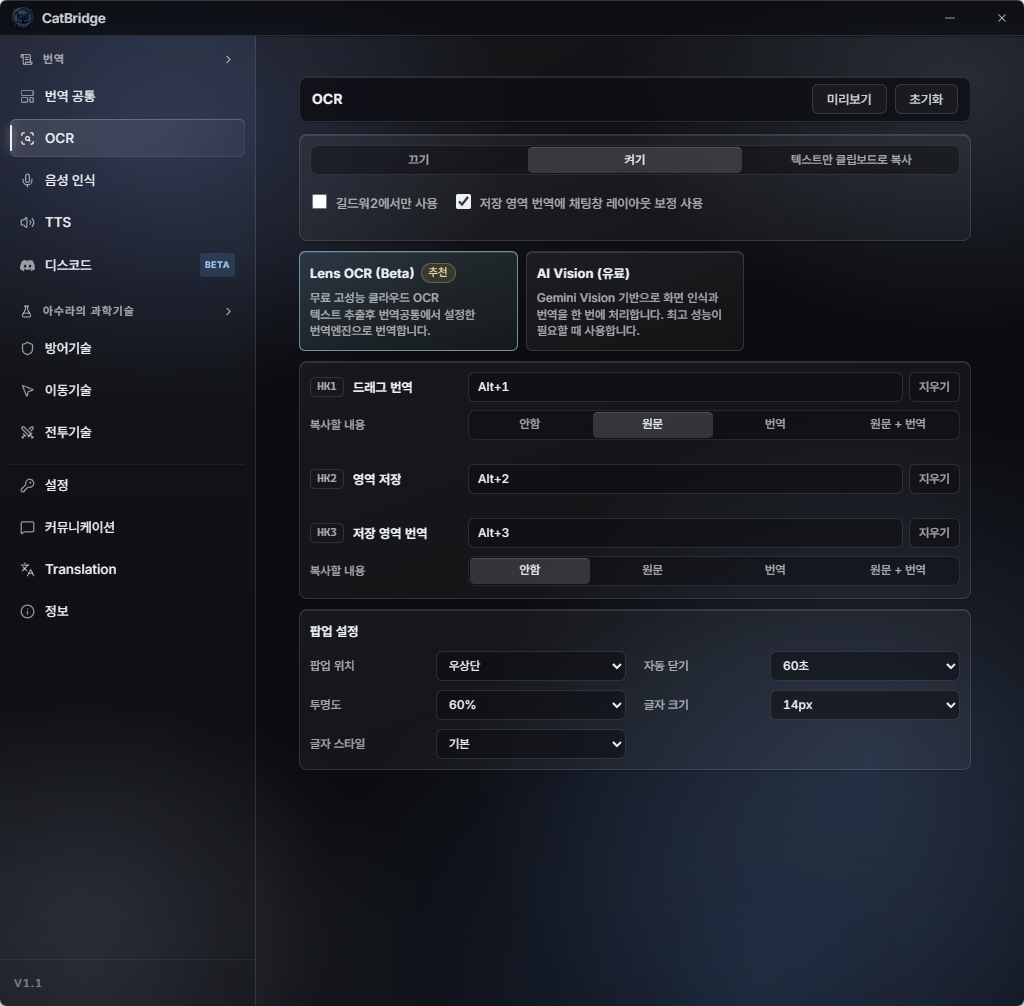
Task: Open 디스코드 in the sidebar
Action: pos(127,265)
